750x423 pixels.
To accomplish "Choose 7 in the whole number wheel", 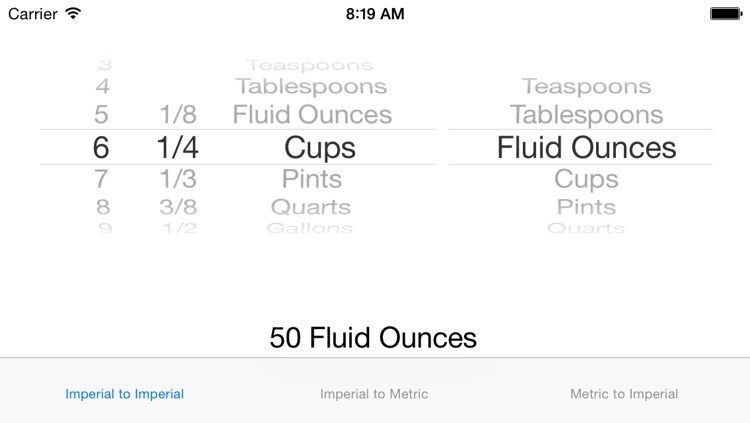I will (x=101, y=179).
